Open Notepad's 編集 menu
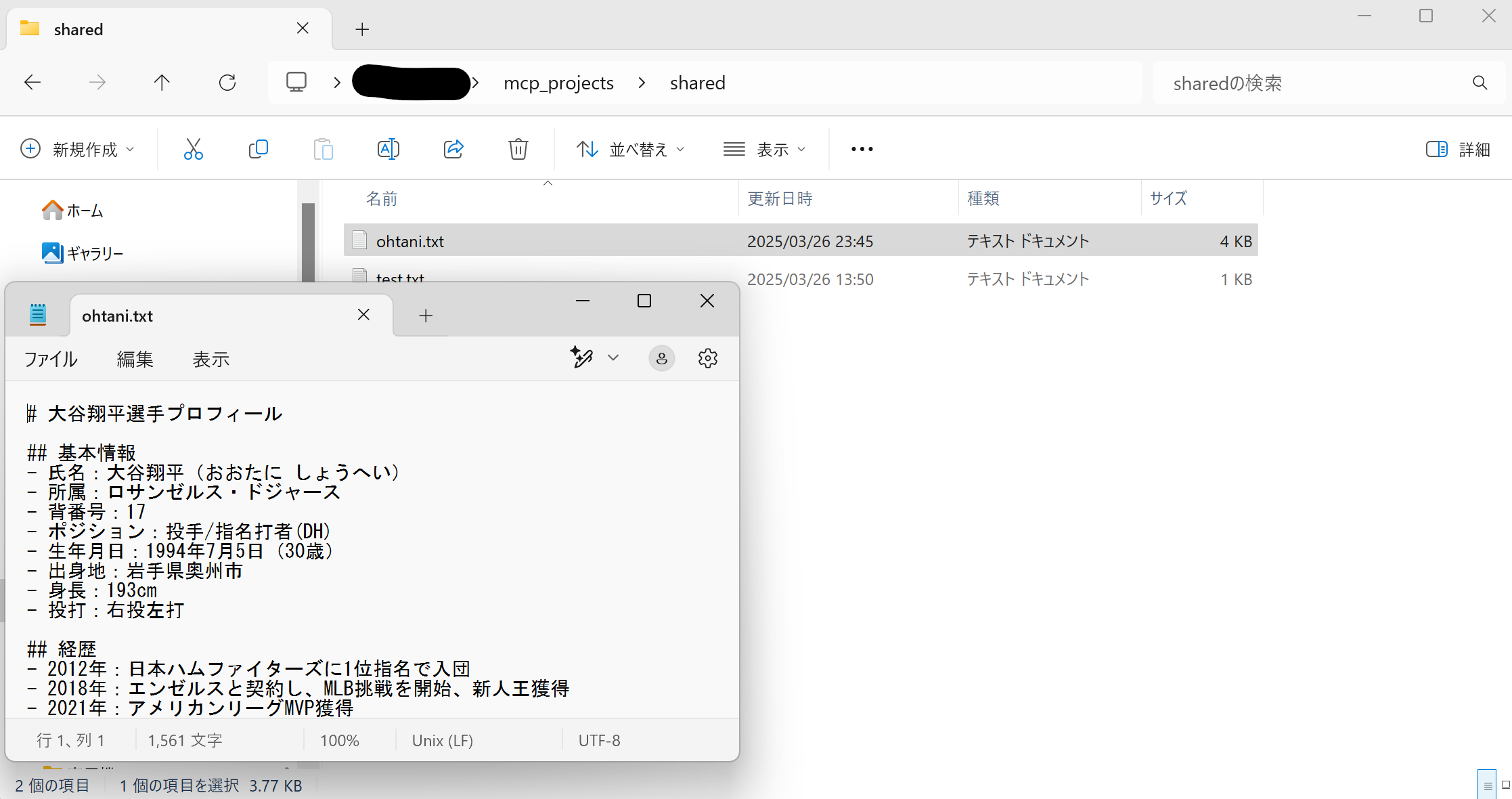Image resolution: width=1512 pixels, height=799 pixels. tap(135, 359)
